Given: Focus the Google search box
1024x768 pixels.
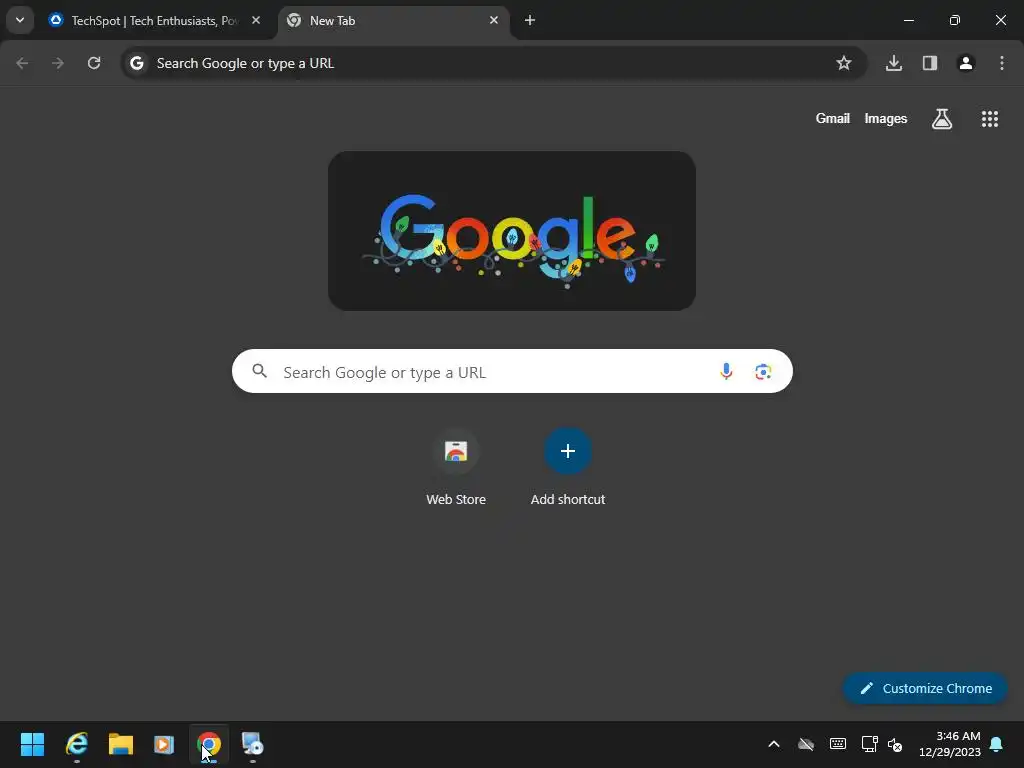Looking at the screenshot, I should tap(512, 371).
